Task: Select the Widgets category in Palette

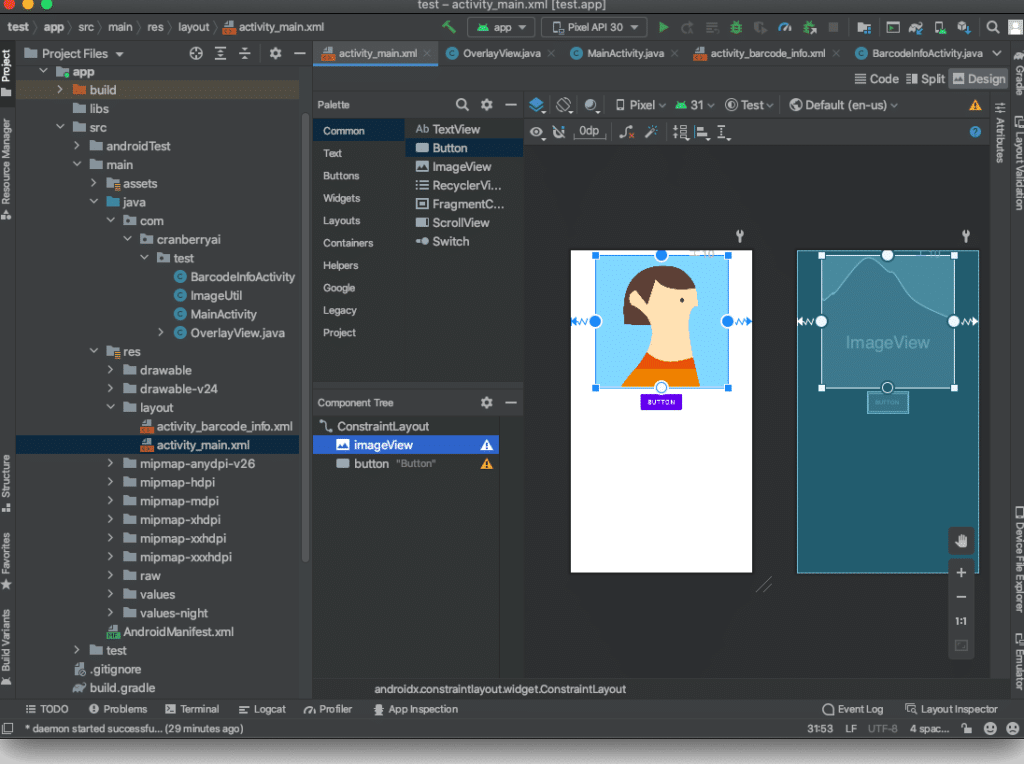Action: (342, 198)
